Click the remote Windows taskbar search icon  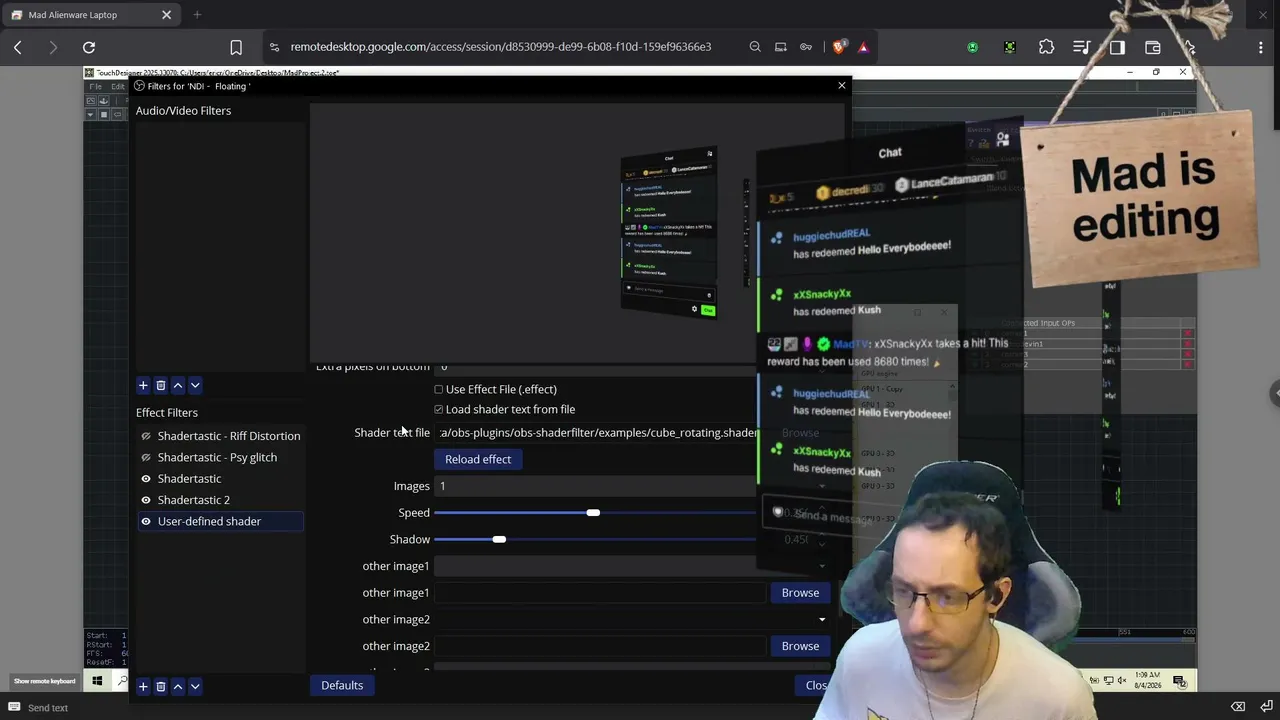tap(122, 682)
